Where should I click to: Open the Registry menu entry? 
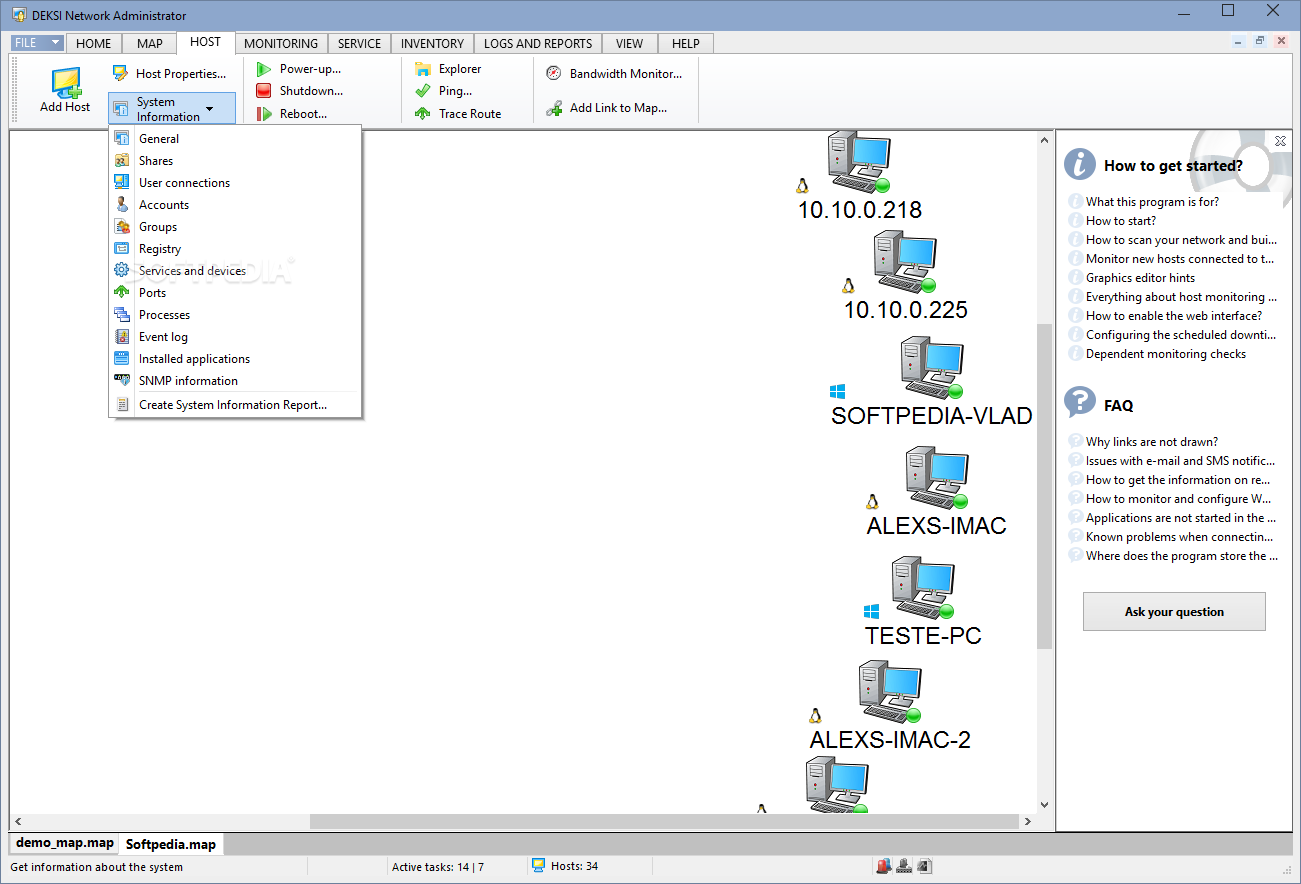pos(235,249)
